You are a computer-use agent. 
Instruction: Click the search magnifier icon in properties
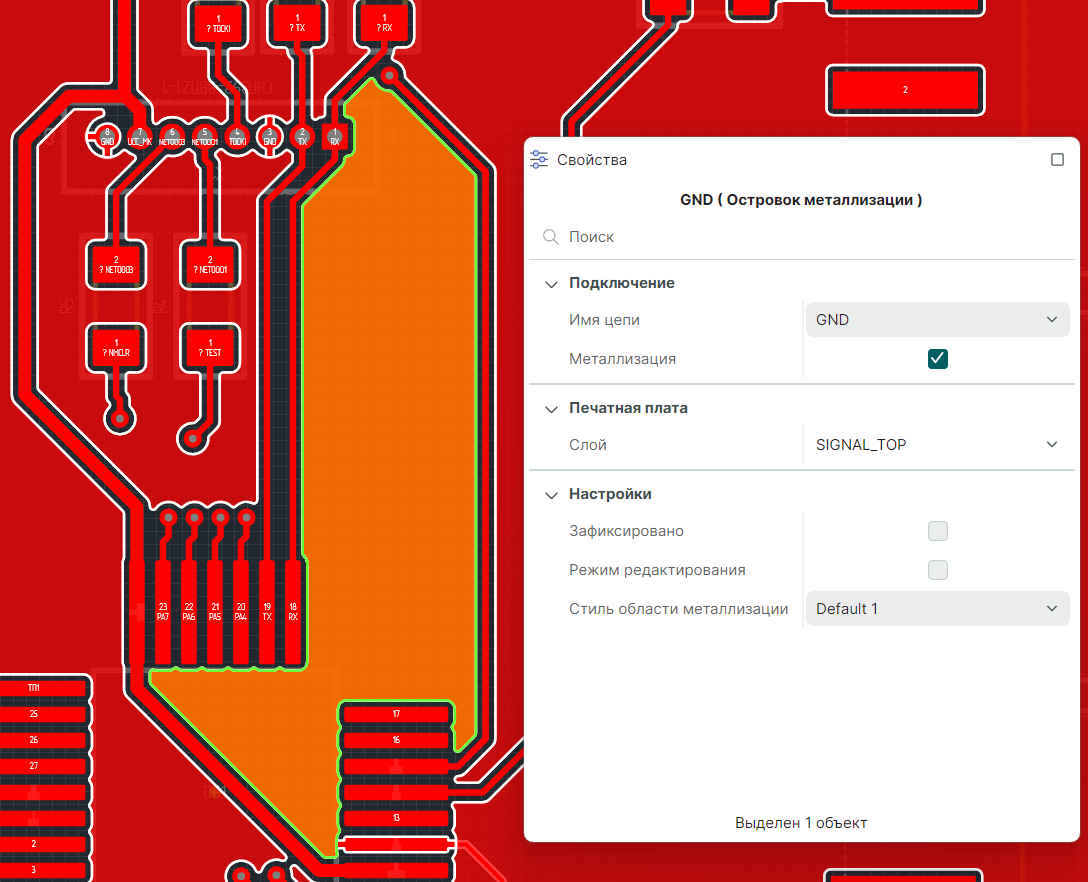pos(549,237)
